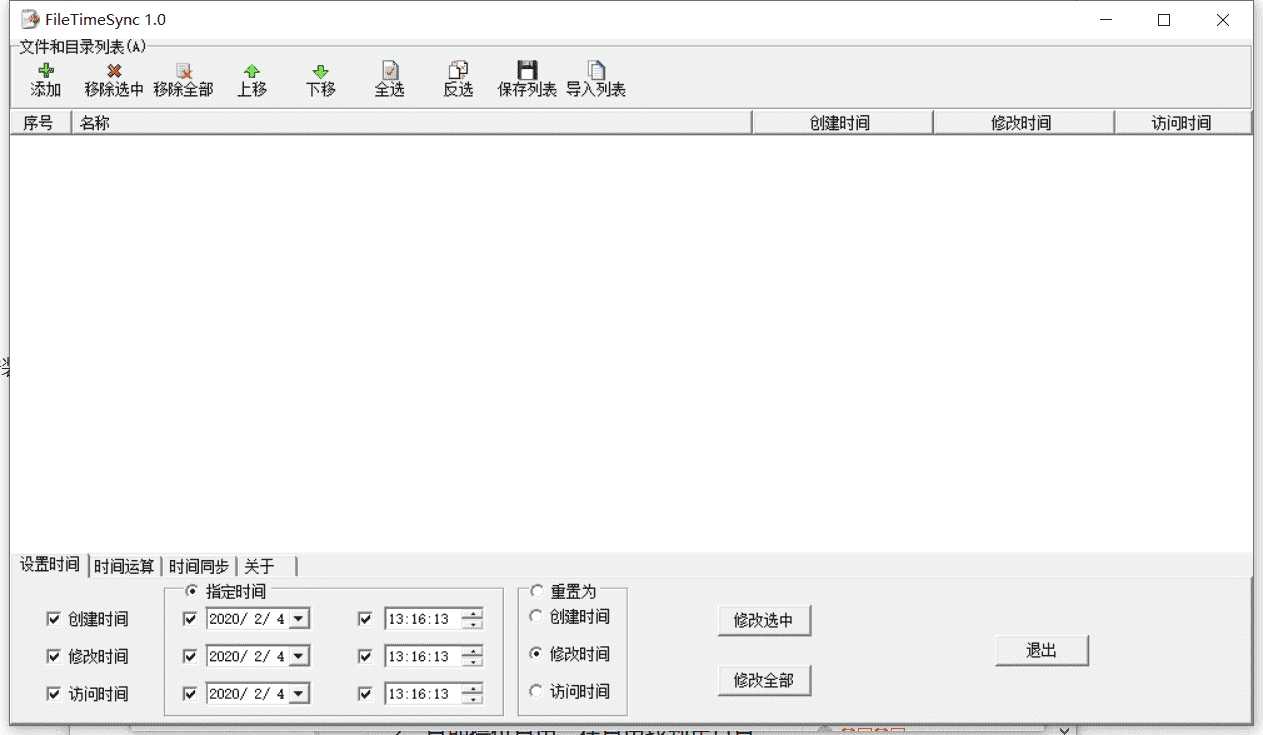
Task: Click the time spinner down arrow in the 访问时间 row
Action: 472,698
